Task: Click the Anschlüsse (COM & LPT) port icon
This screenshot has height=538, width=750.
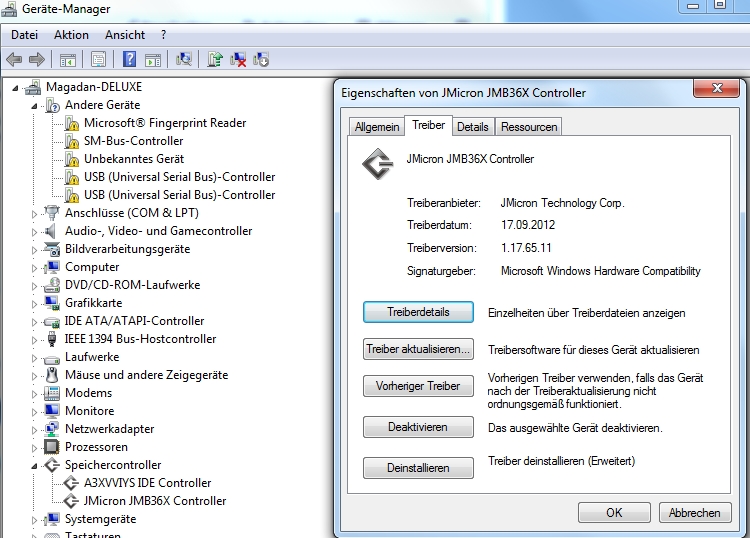Action: [x=52, y=213]
